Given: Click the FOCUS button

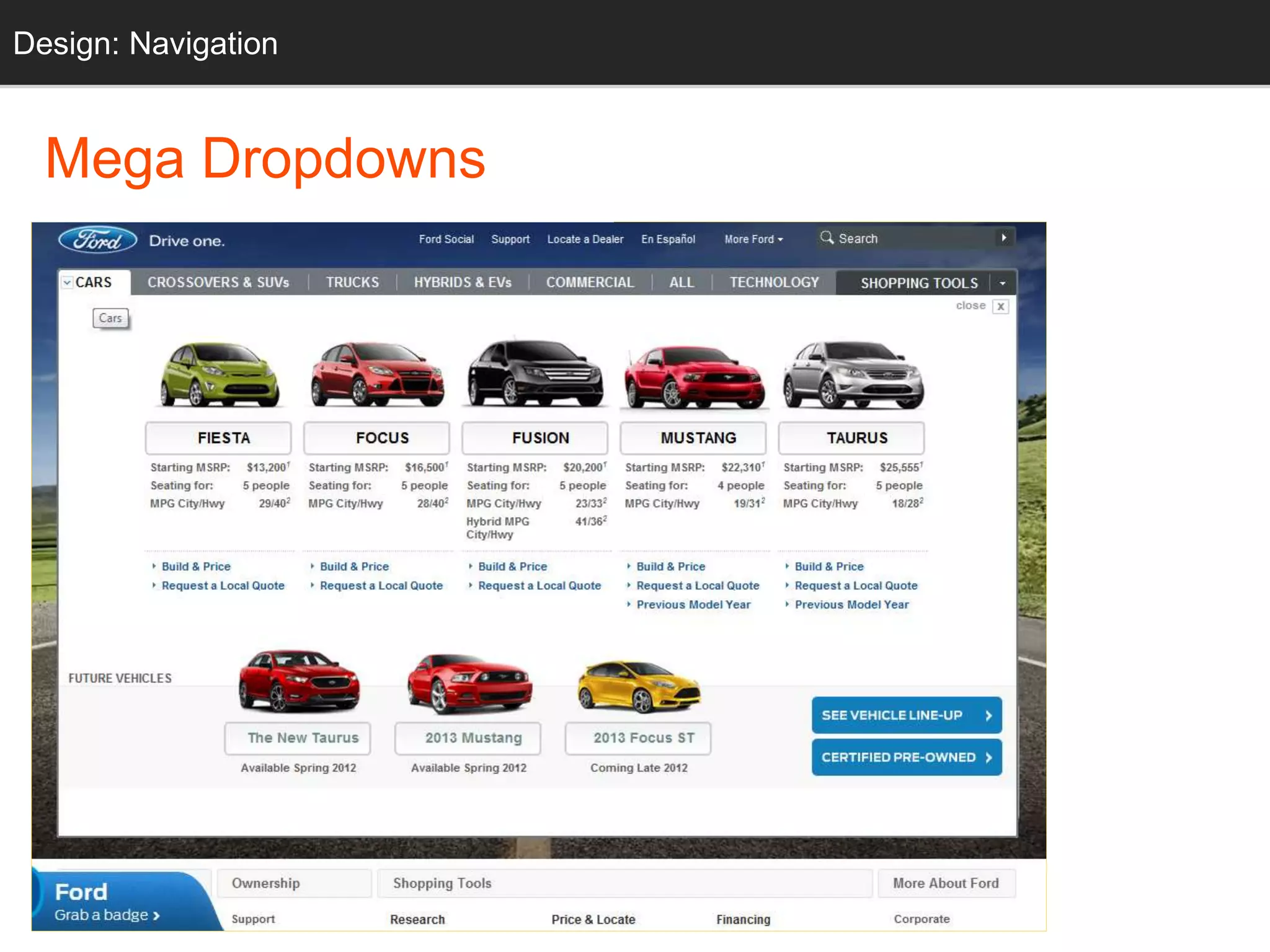Looking at the screenshot, I should click(x=376, y=438).
